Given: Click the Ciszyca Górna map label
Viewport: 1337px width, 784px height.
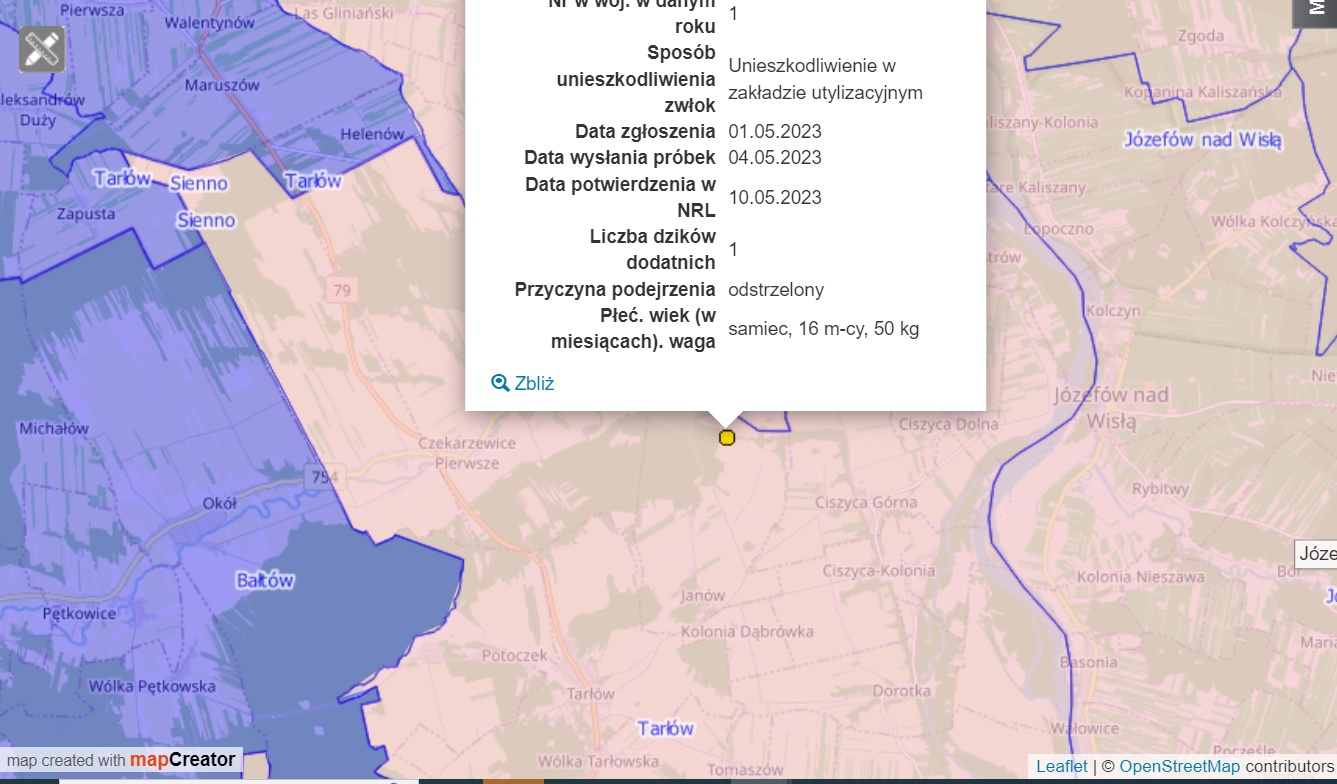Looking at the screenshot, I should pyautogui.click(x=866, y=502).
